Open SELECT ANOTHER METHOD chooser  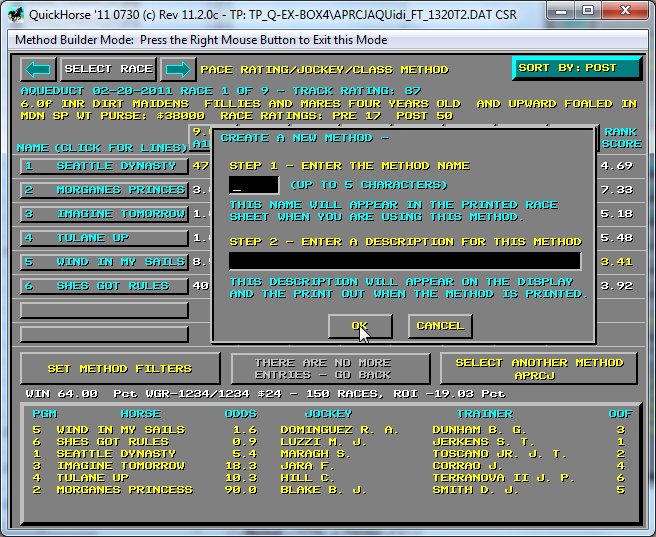click(539, 368)
